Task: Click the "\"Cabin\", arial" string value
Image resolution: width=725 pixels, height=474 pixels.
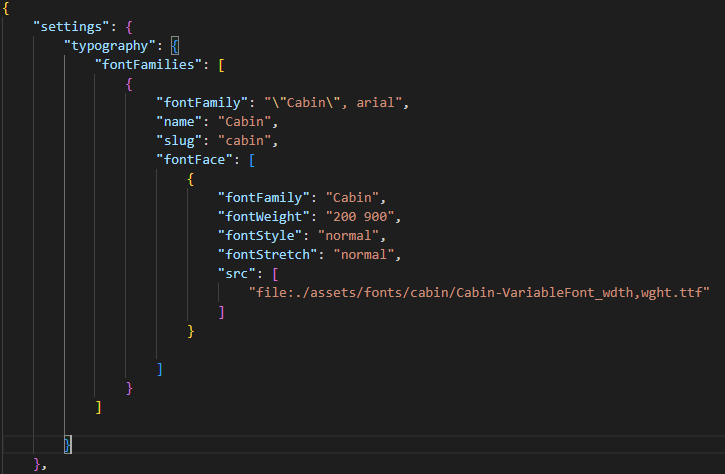Action: pos(333,103)
